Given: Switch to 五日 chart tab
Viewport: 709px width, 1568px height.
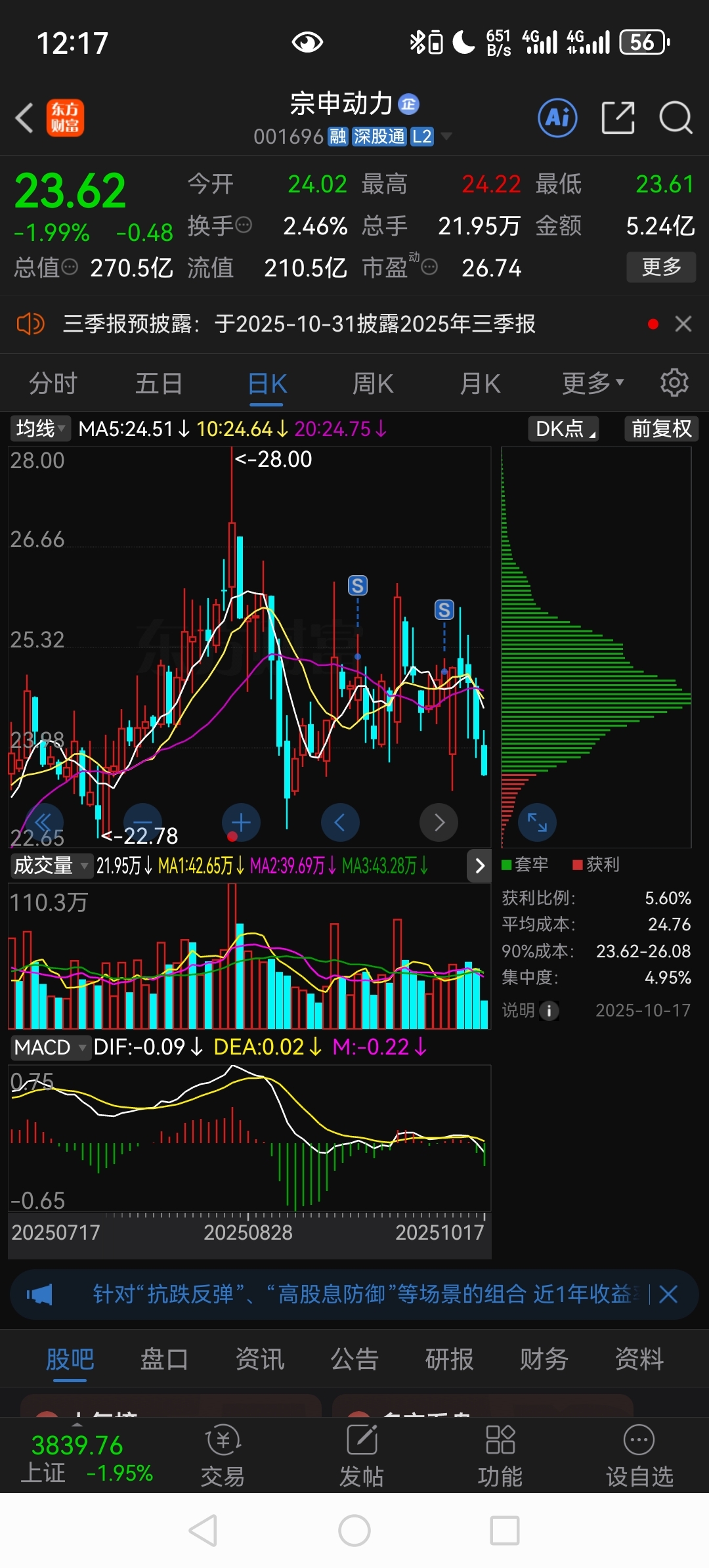Looking at the screenshot, I should [x=159, y=383].
